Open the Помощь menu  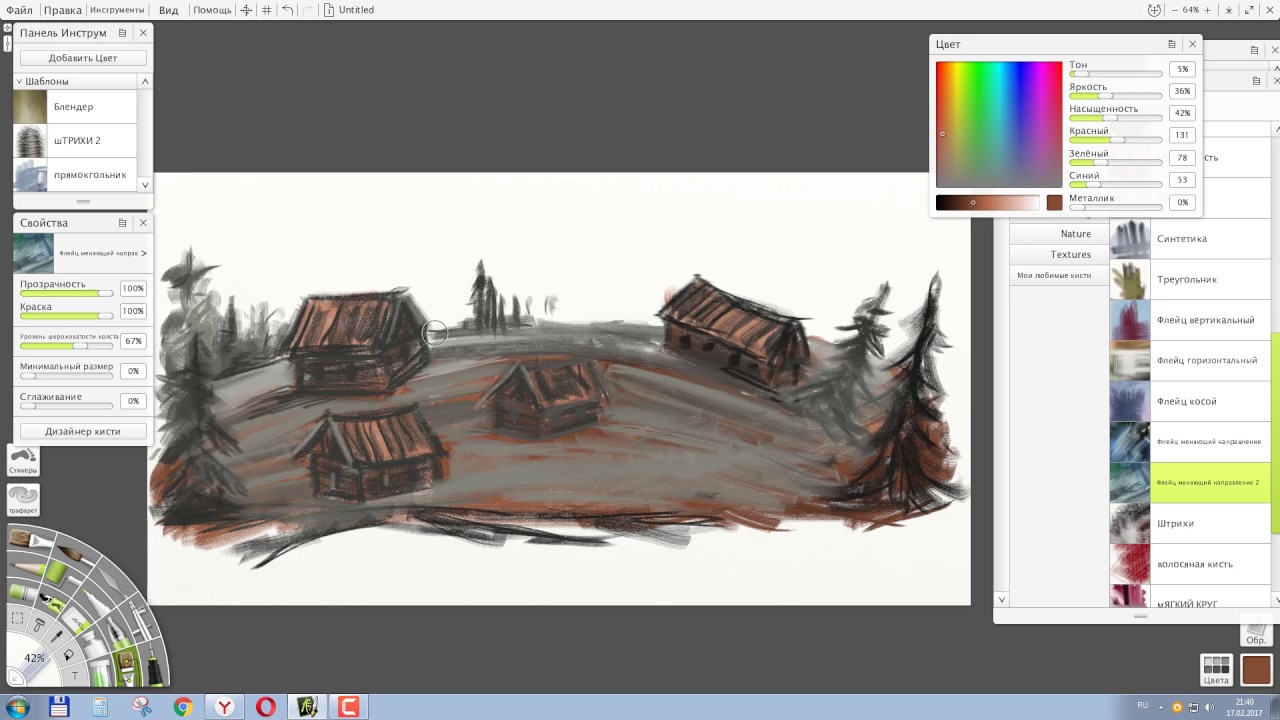pyautogui.click(x=212, y=10)
